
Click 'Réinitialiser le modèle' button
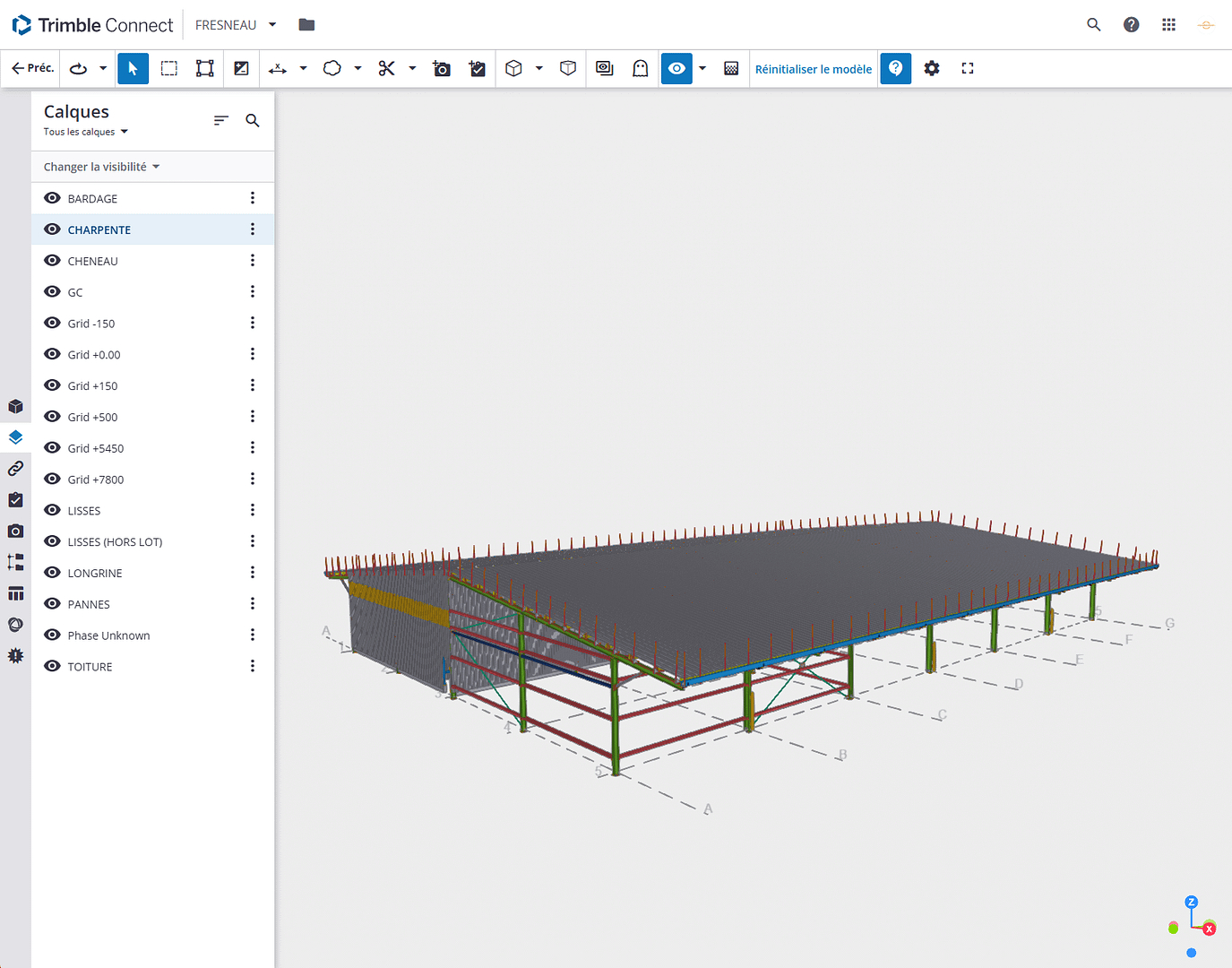point(813,69)
